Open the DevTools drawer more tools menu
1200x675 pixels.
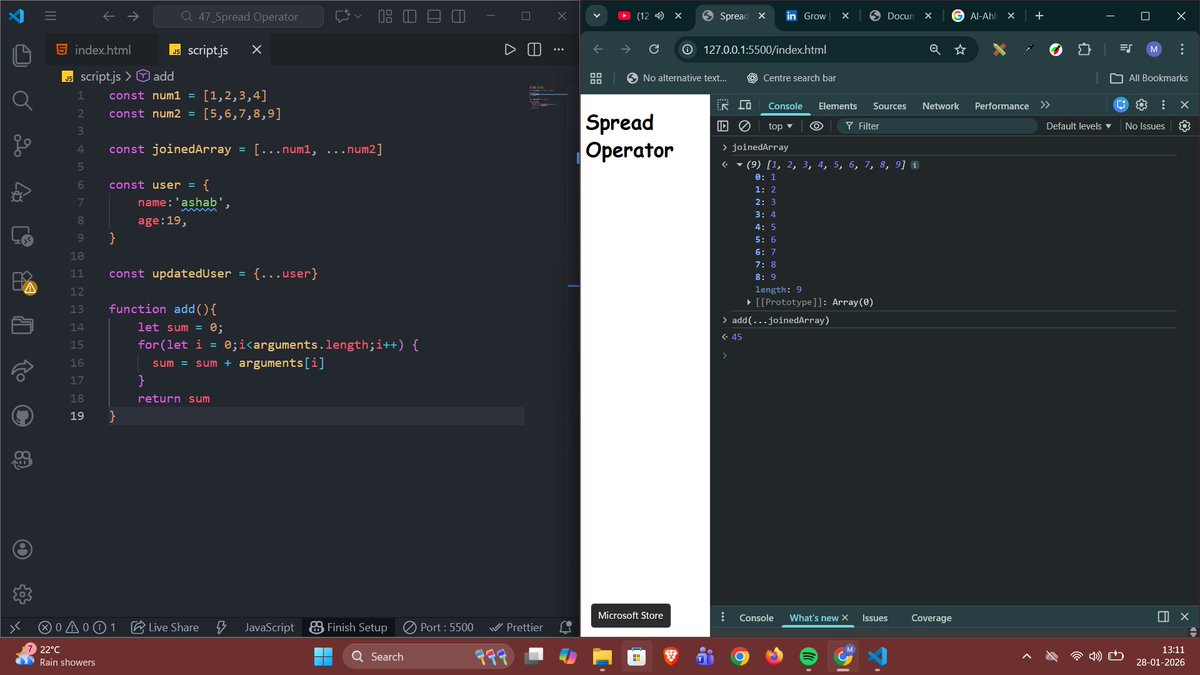click(723, 617)
